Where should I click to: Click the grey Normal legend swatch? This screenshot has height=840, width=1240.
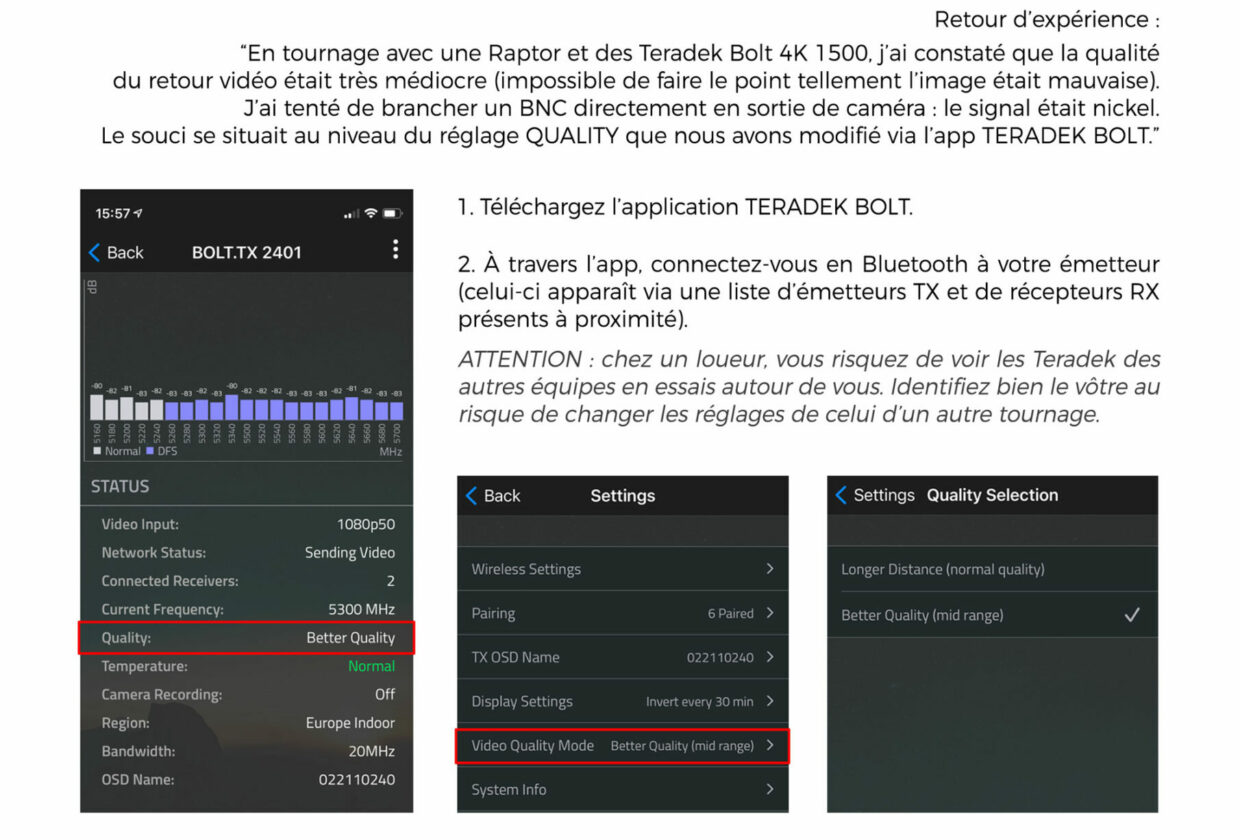96,451
